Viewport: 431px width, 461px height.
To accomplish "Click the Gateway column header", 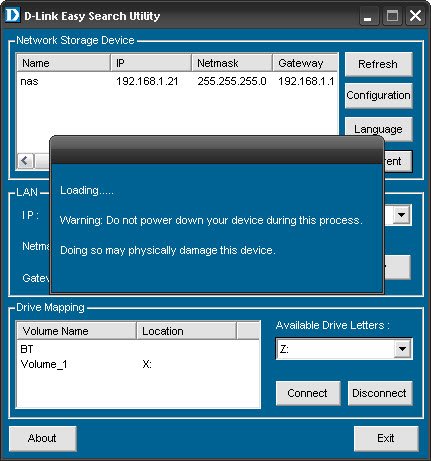I will 305,63.
